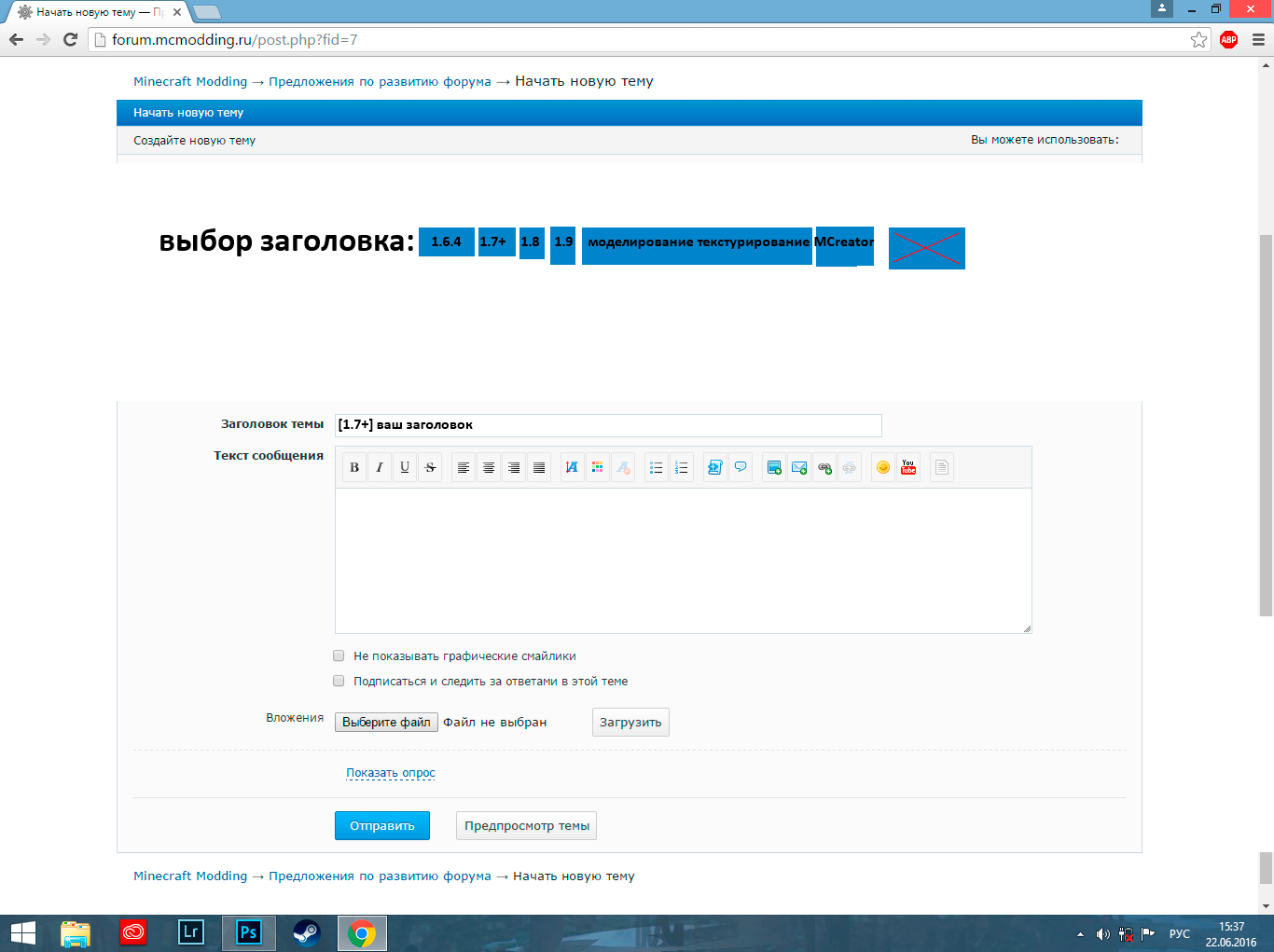Open Chrome's main menu
This screenshot has width=1274, height=952.
pyautogui.click(x=1258, y=39)
